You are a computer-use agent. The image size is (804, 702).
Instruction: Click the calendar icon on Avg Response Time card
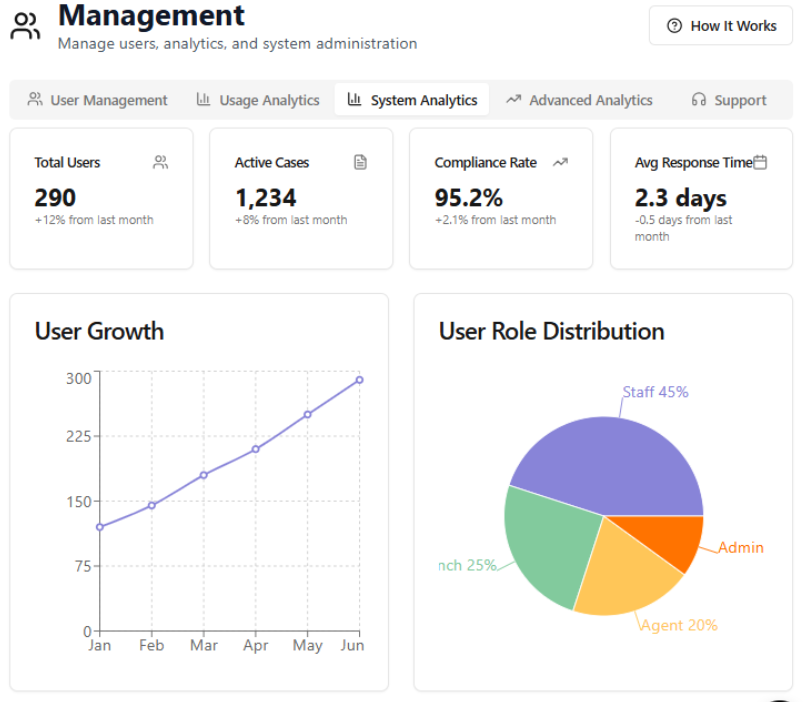[x=760, y=163]
